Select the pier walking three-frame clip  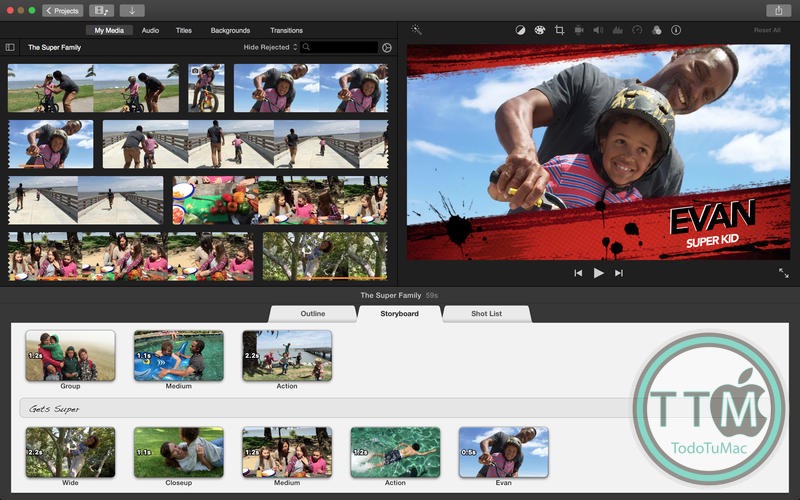[245, 144]
